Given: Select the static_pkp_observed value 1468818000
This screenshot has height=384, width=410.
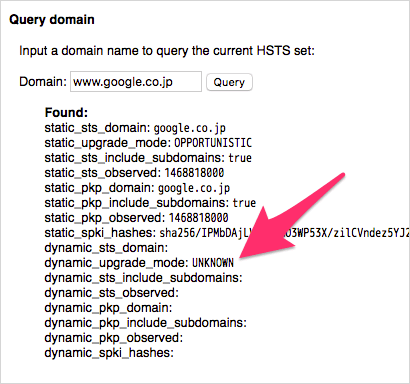Looking at the screenshot, I should coord(198,218).
